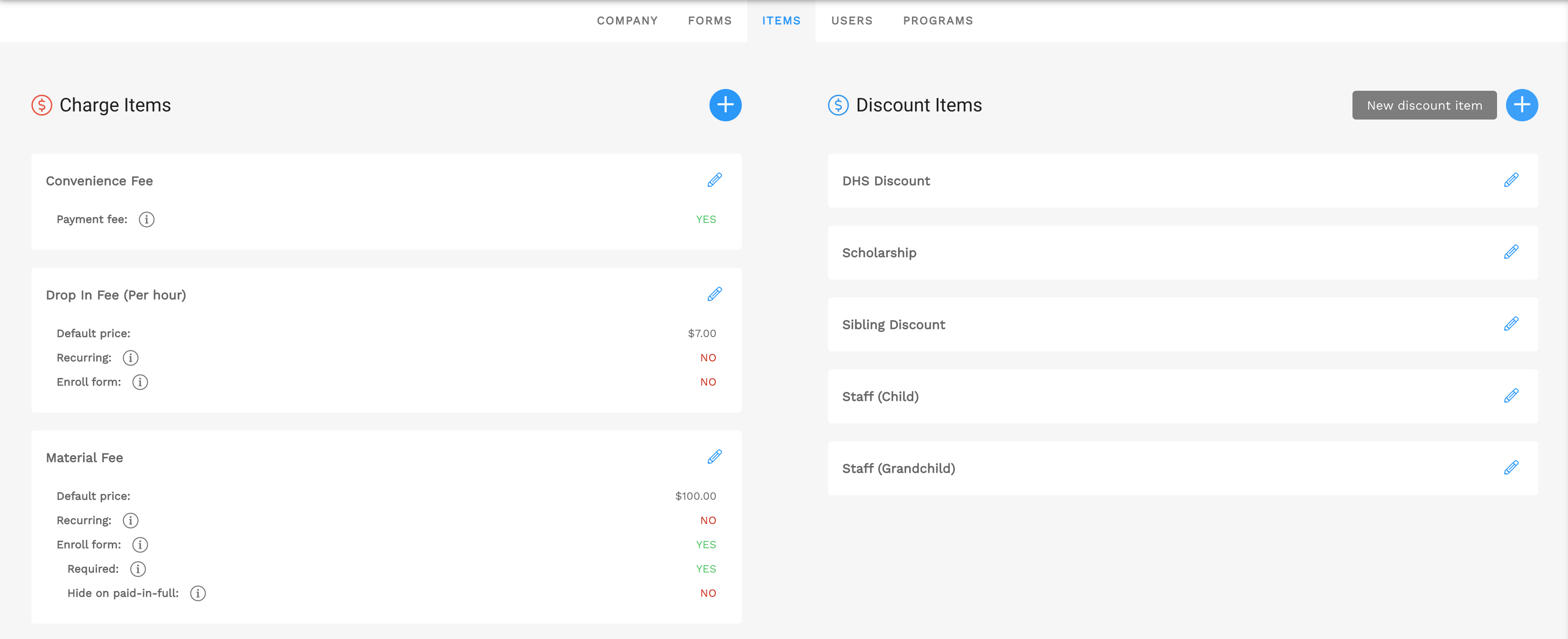This screenshot has width=1568, height=639.
Task: Open the Forms tab
Action: tap(710, 21)
